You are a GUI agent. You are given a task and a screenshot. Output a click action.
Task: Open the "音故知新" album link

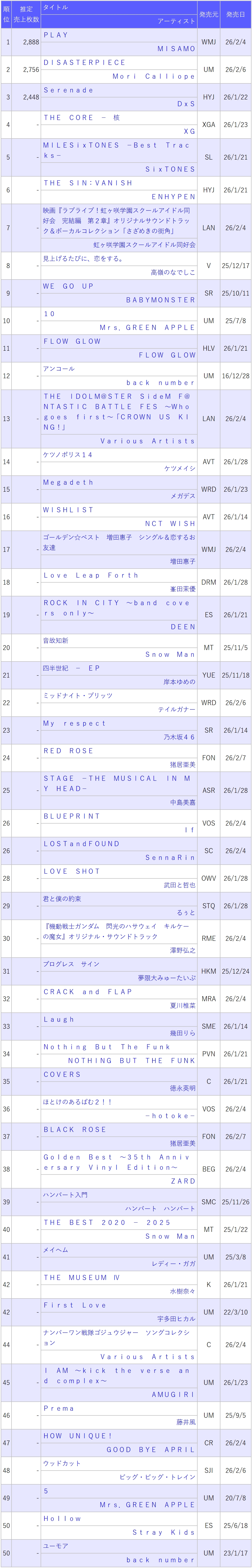pos(56,640)
